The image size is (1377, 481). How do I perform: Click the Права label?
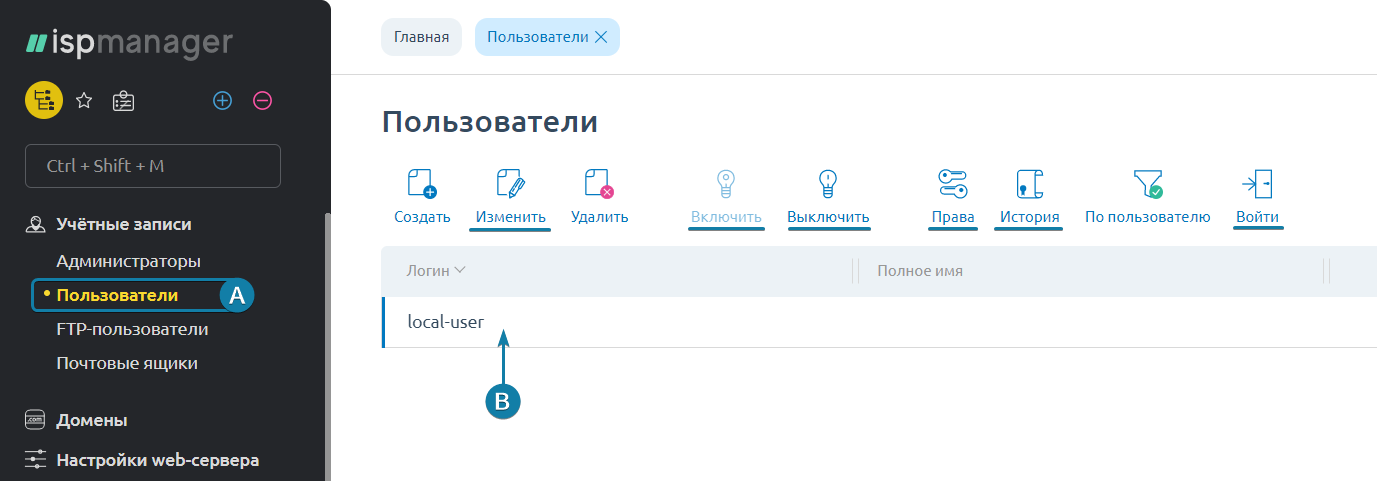[x=952, y=217]
